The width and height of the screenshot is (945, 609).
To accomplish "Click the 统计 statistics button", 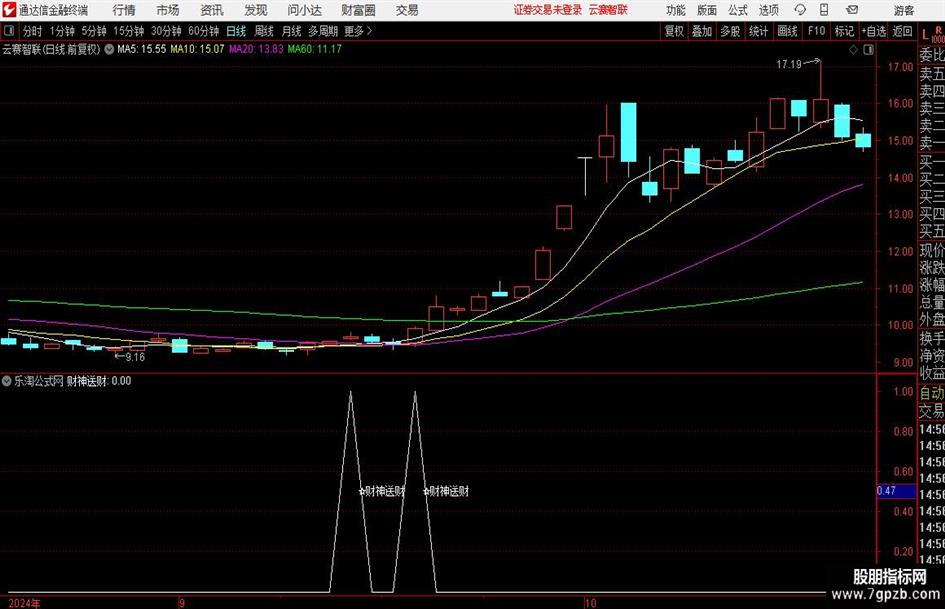I will 758,31.
